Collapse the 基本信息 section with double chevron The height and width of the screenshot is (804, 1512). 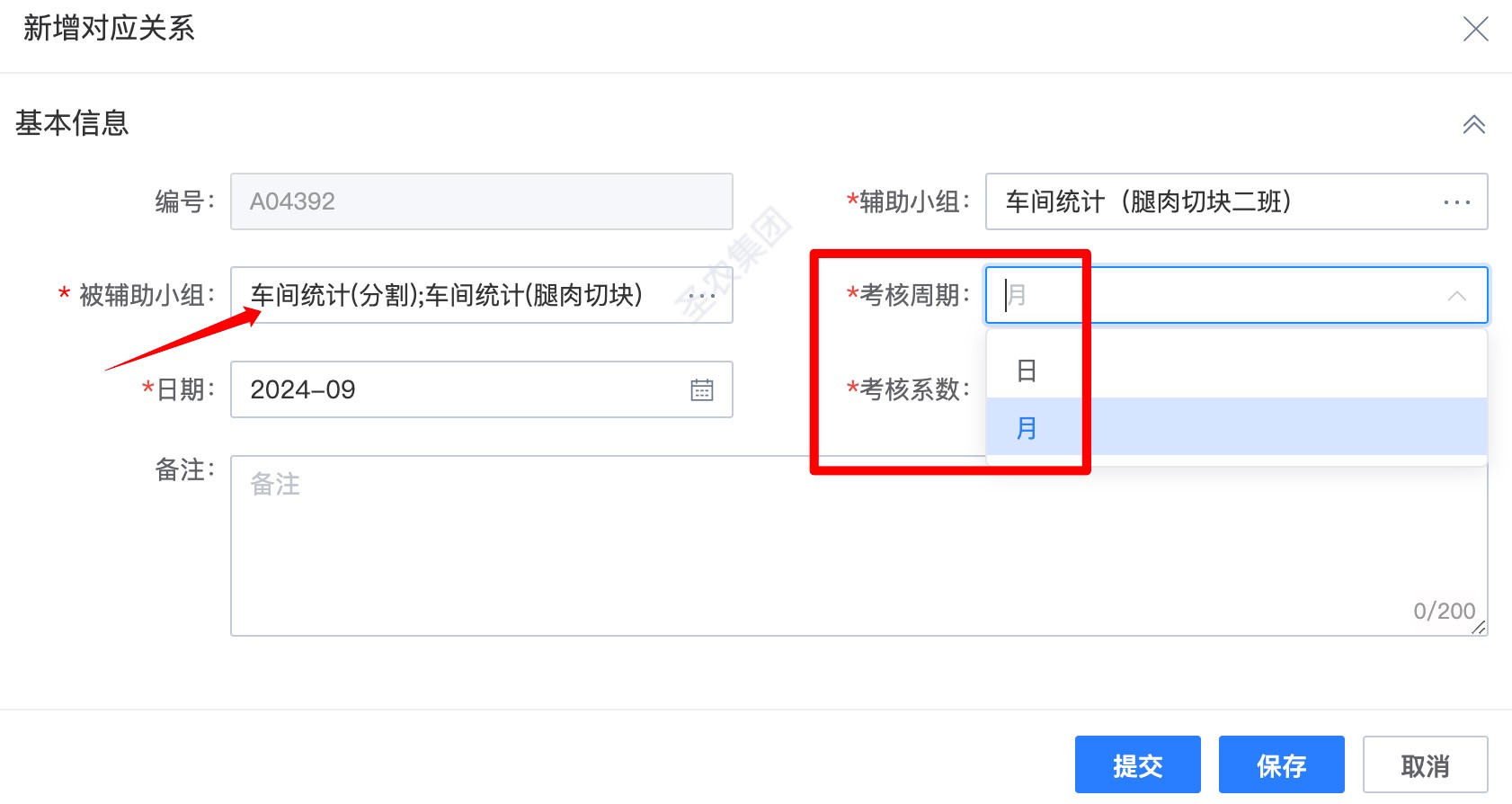tap(1473, 124)
